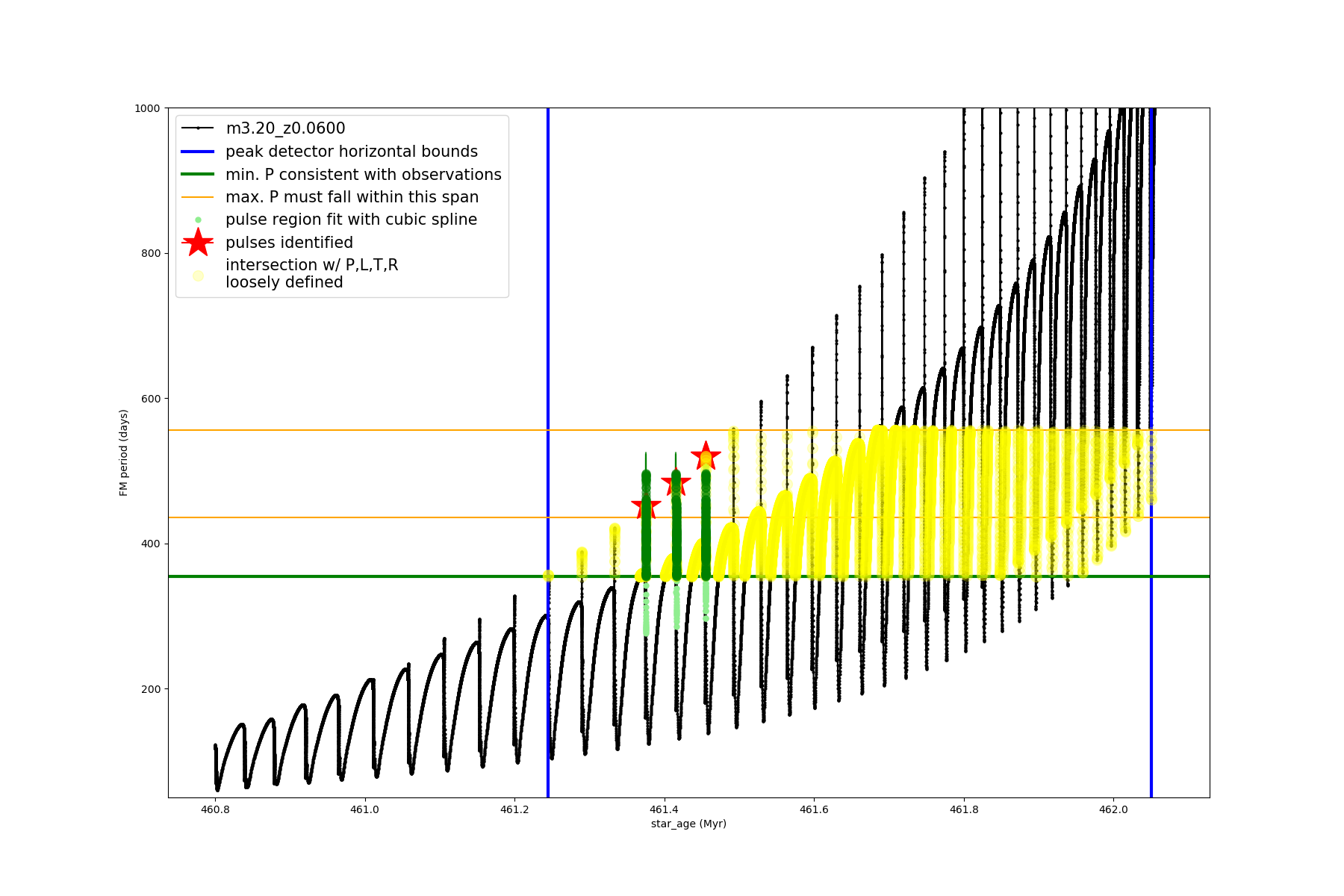Click the 1000 y-axis tick label

point(147,108)
